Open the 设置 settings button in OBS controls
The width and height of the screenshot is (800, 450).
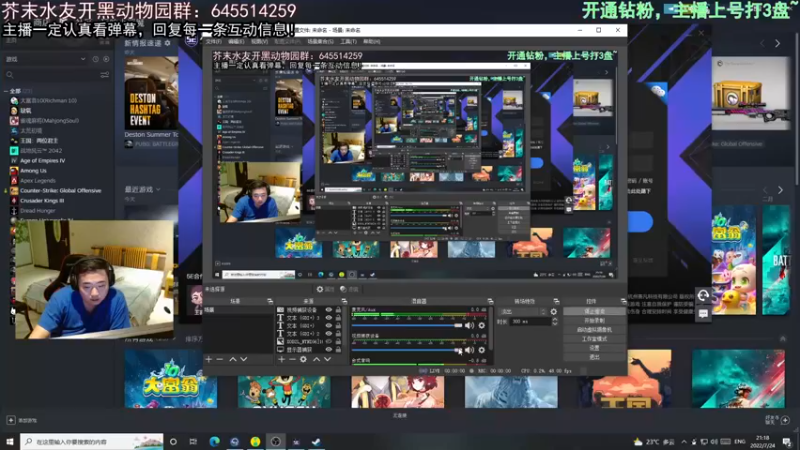point(594,348)
